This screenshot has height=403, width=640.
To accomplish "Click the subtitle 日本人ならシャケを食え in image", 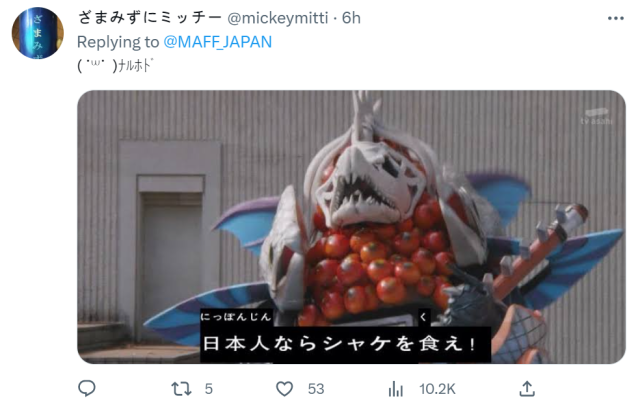I will [340, 344].
